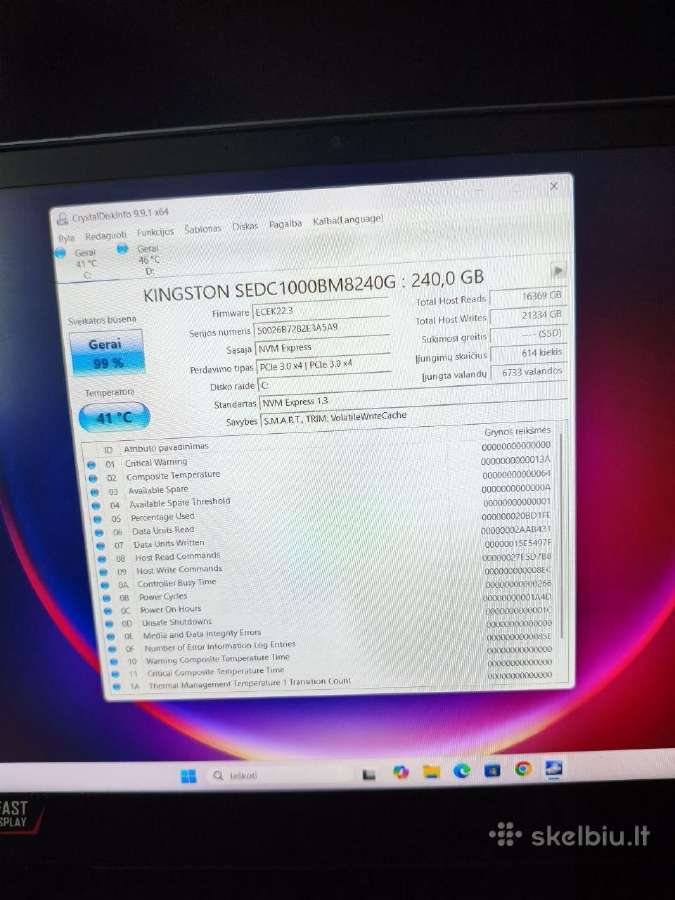Click the CrystalDiskInfo taskbar icon
This screenshot has height=900, width=675.
click(x=554, y=768)
